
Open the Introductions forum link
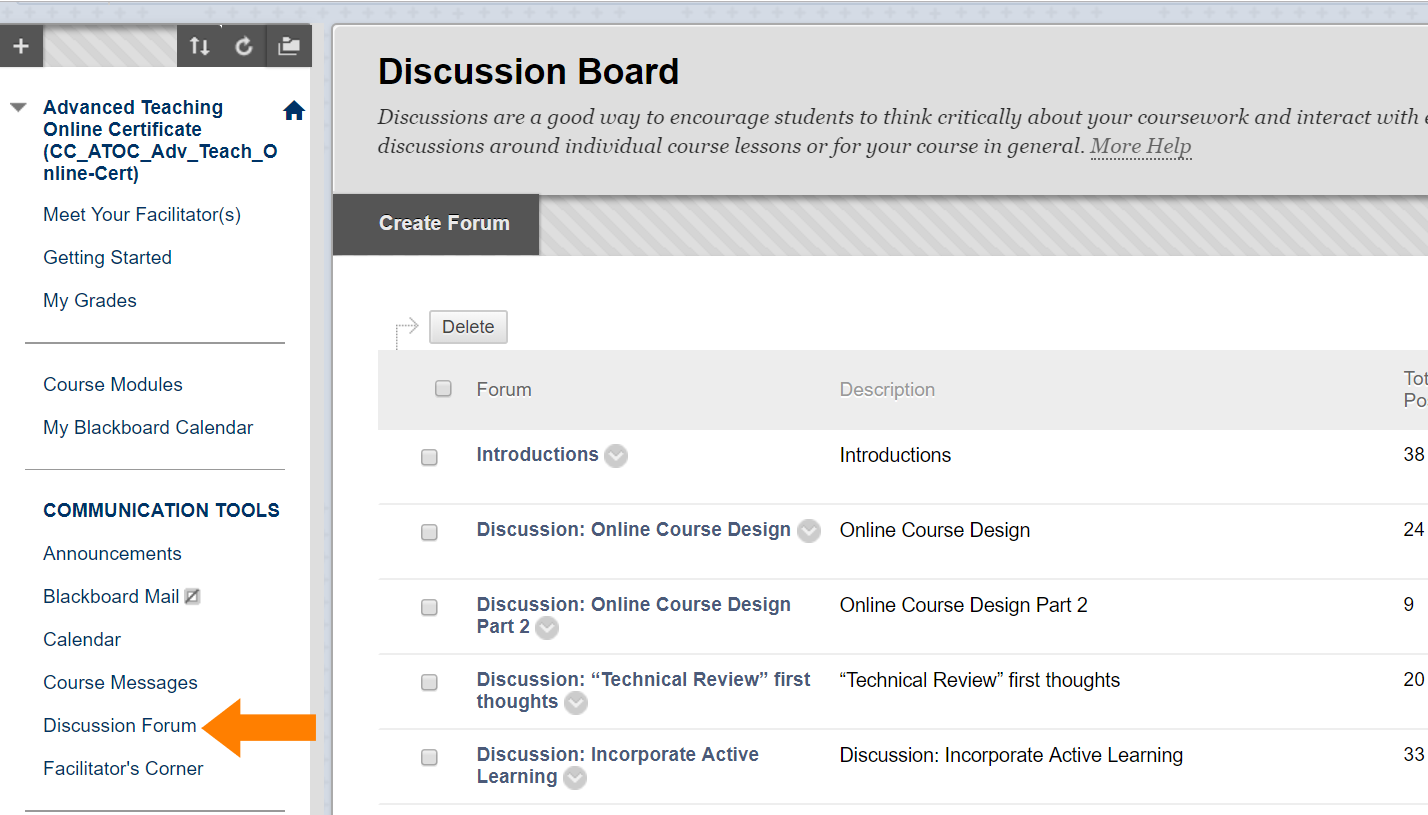(x=537, y=454)
